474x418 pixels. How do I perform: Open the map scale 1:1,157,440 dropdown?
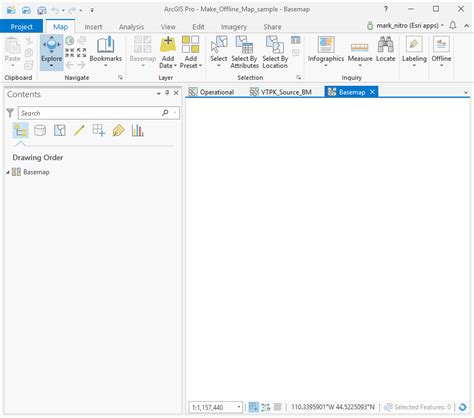[239, 407]
